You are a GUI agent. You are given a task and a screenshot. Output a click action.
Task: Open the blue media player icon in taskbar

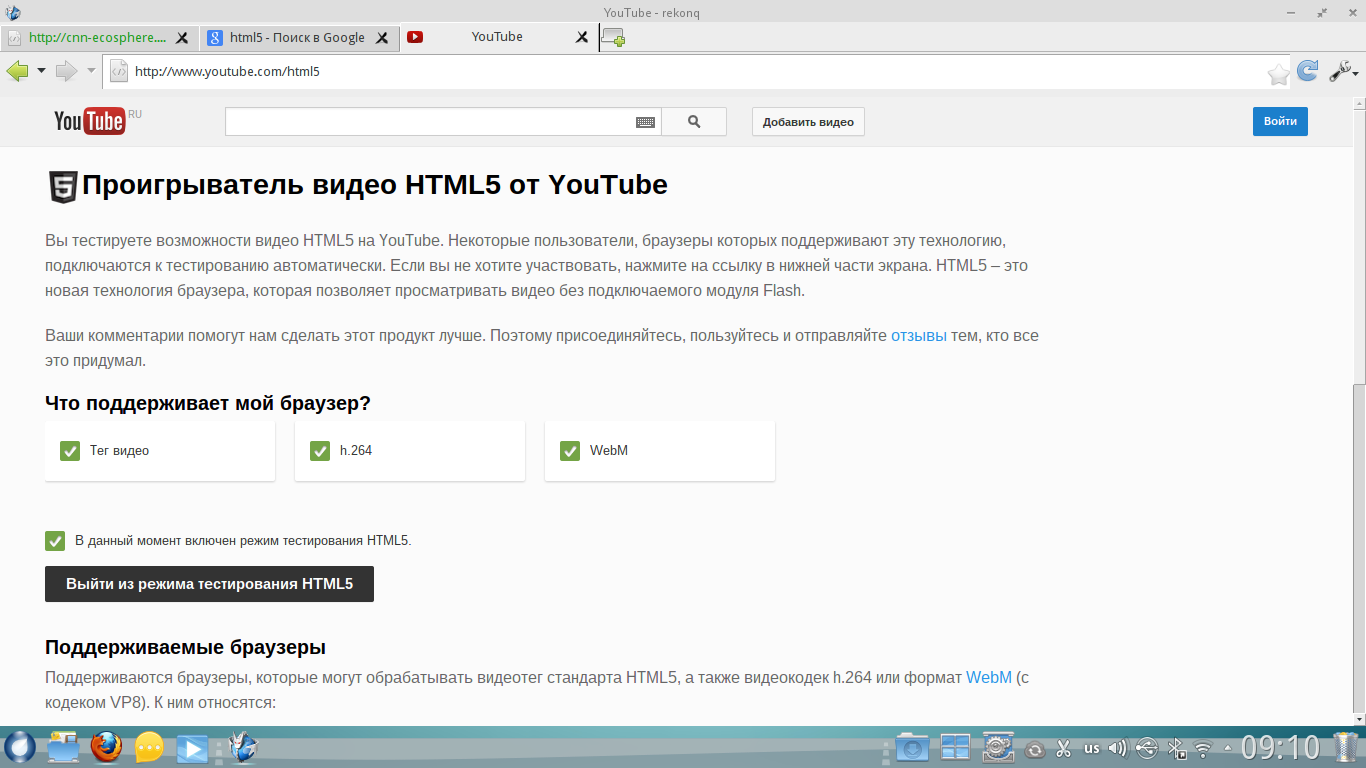(192, 748)
